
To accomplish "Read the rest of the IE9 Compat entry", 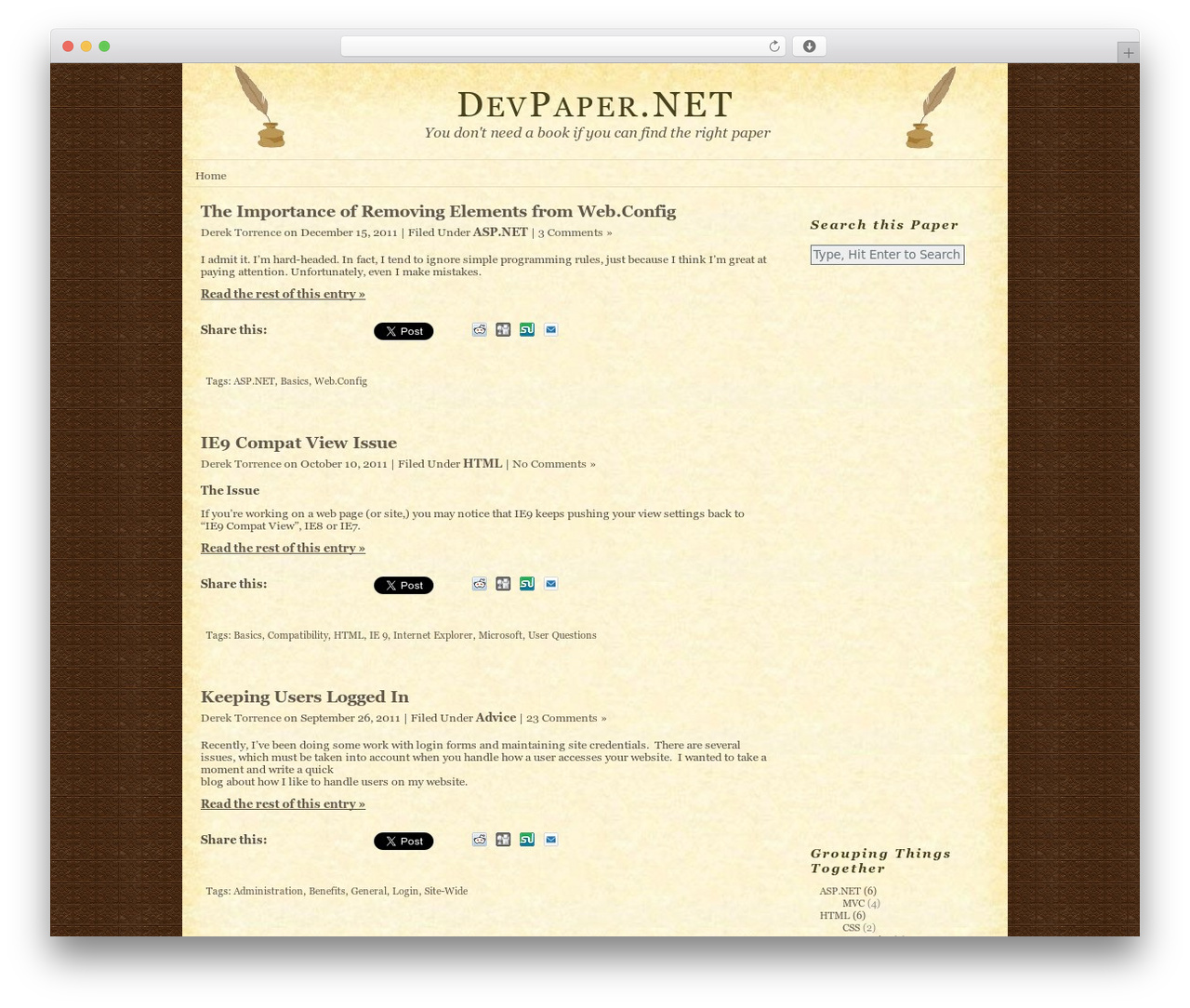I will (x=283, y=548).
